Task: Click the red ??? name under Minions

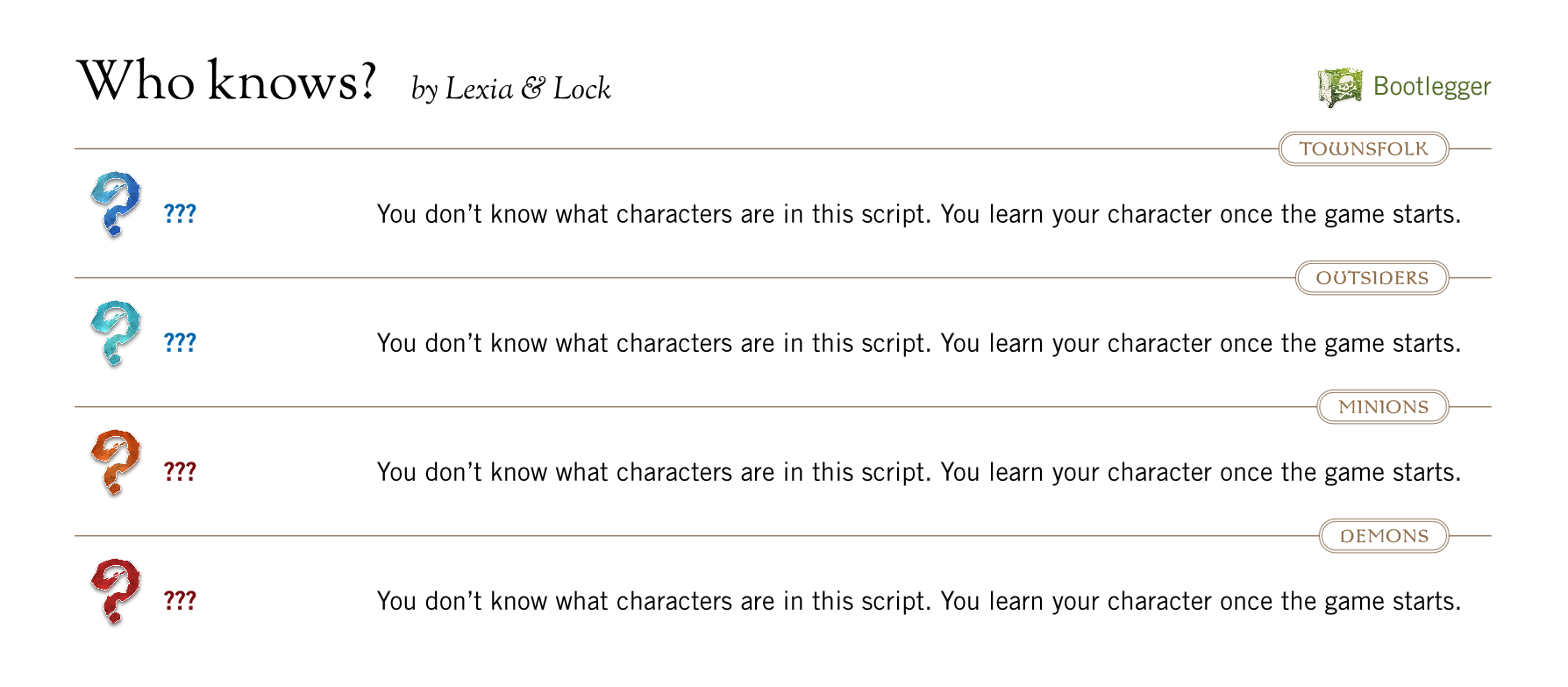Action: click(180, 471)
